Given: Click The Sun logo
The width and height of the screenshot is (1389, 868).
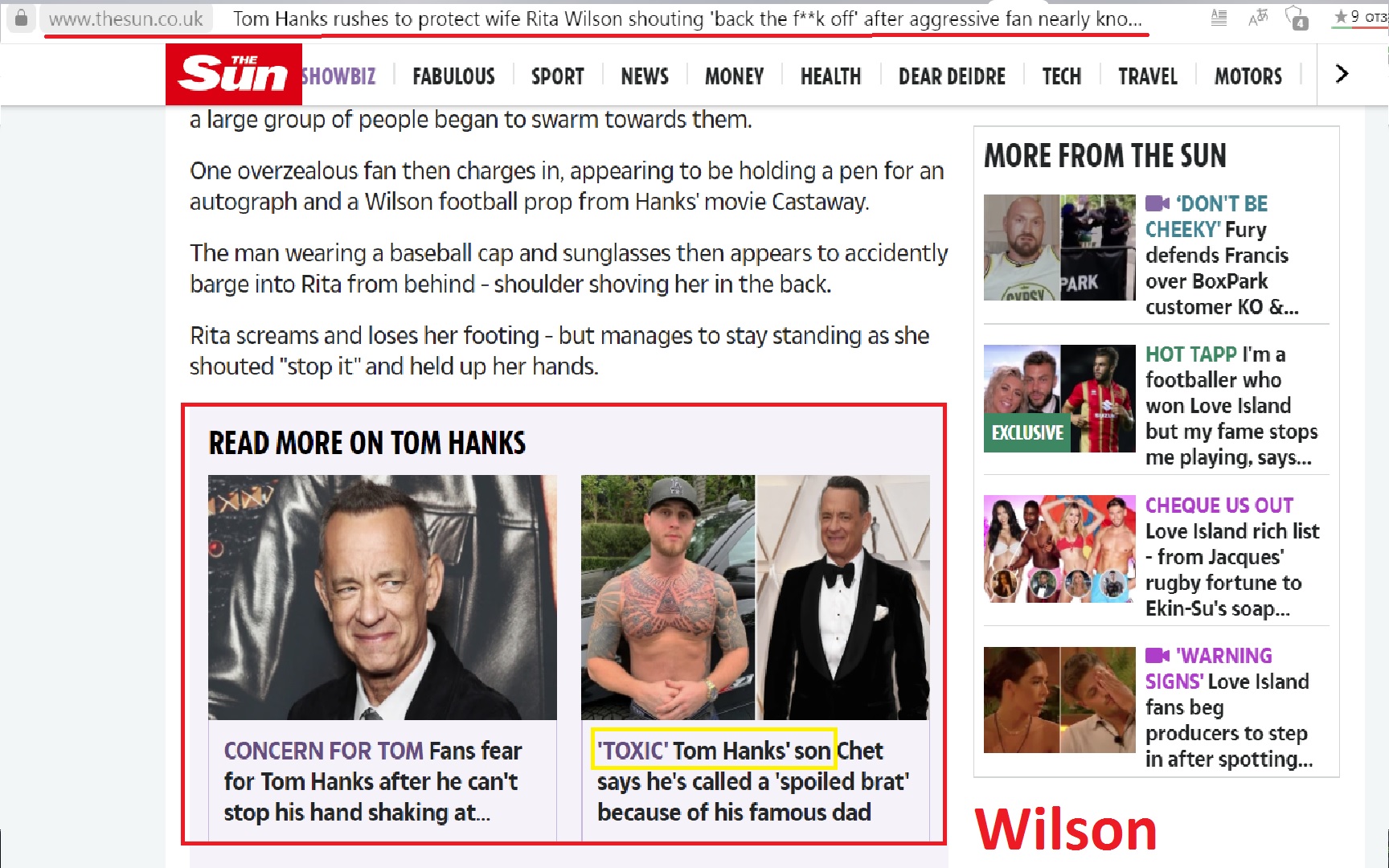Looking at the screenshot, I should coord(234,74).
